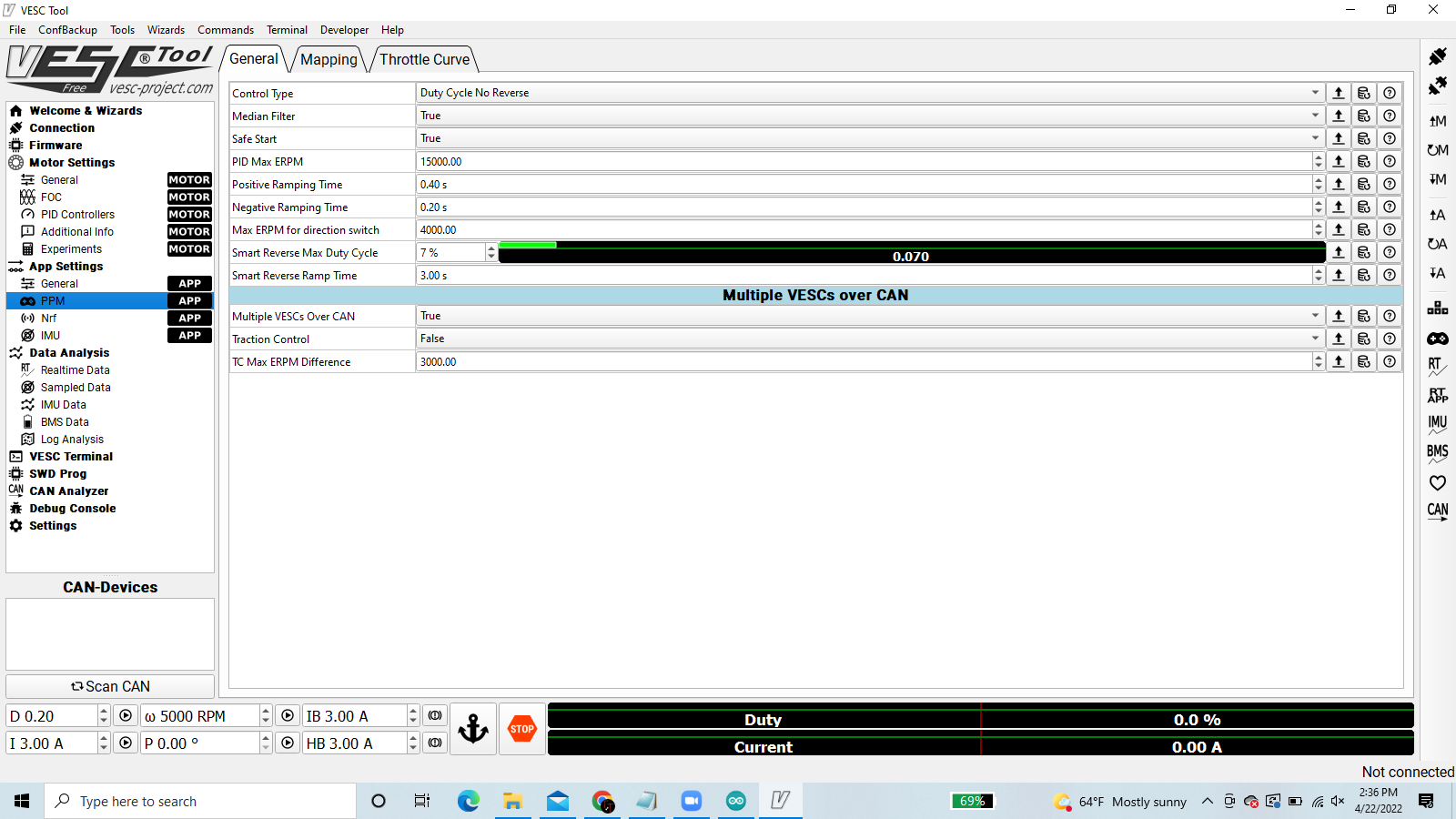
Task: Click handbrake icon beside HB 3.00 A
Action: click(x=435, y=743)
